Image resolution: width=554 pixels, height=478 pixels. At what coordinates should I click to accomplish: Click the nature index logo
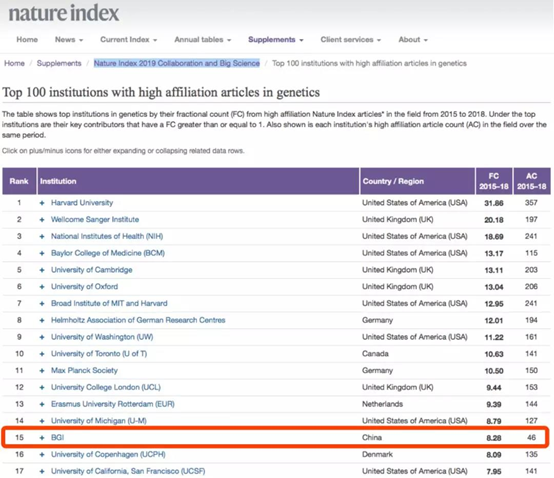pyautogui.click(x=64, y=13)
